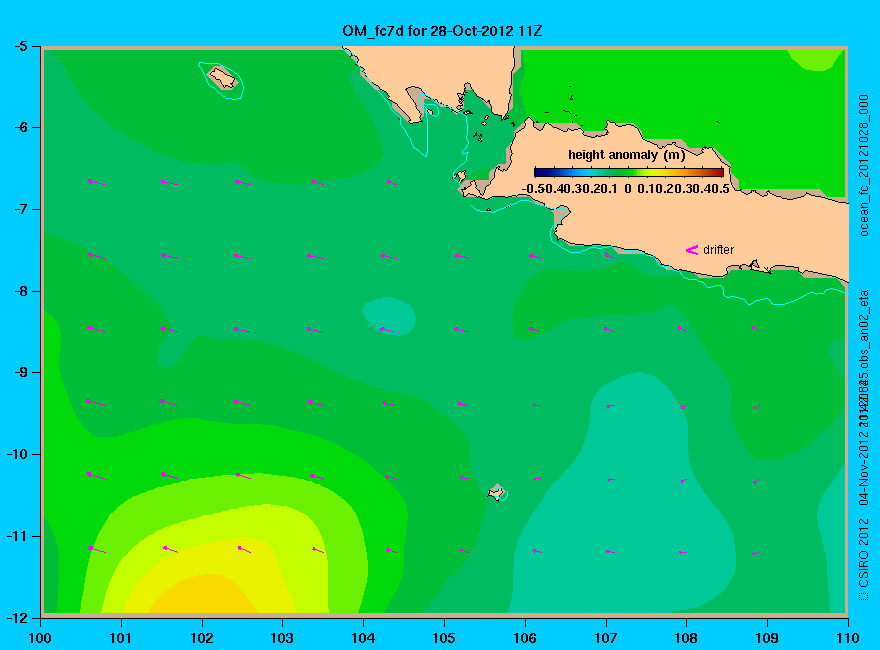Viewport: 880px width, 650px height.
Task: Click latitude label -6 on the y-axis
Action: click(x=20, y=128)
